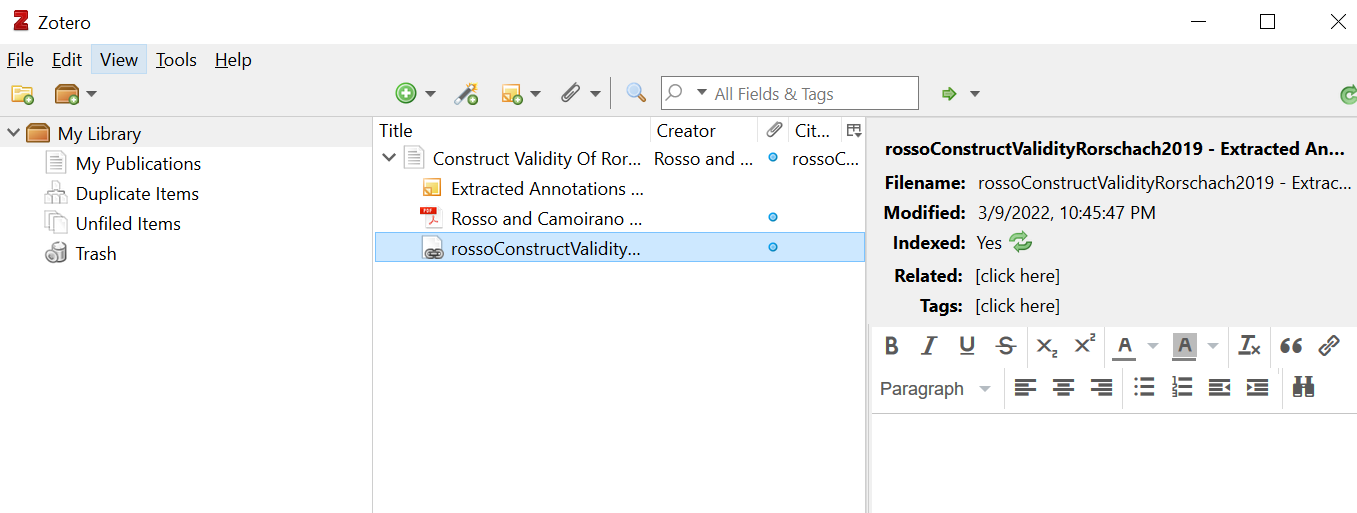Open the text color dropdown arrow
This screenshot has width=1357, height=513.
[1152, 345]
